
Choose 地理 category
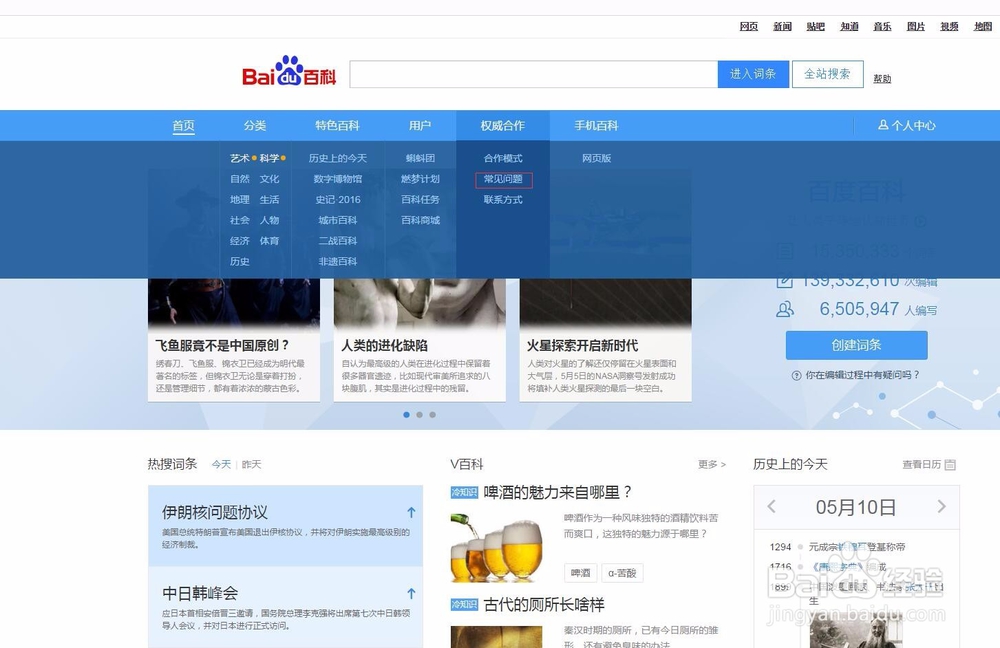click(x=240, y=200)
